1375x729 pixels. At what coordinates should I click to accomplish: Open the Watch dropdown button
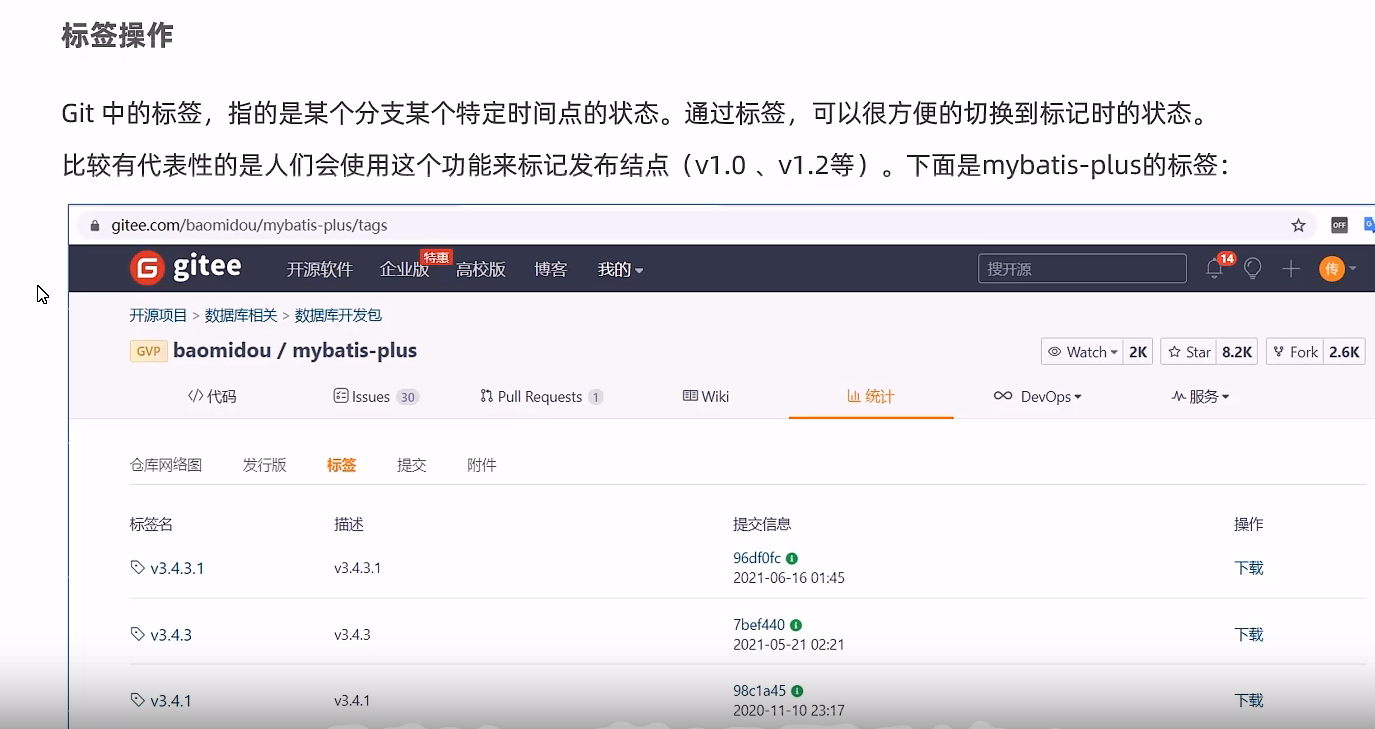(1084, 352)
